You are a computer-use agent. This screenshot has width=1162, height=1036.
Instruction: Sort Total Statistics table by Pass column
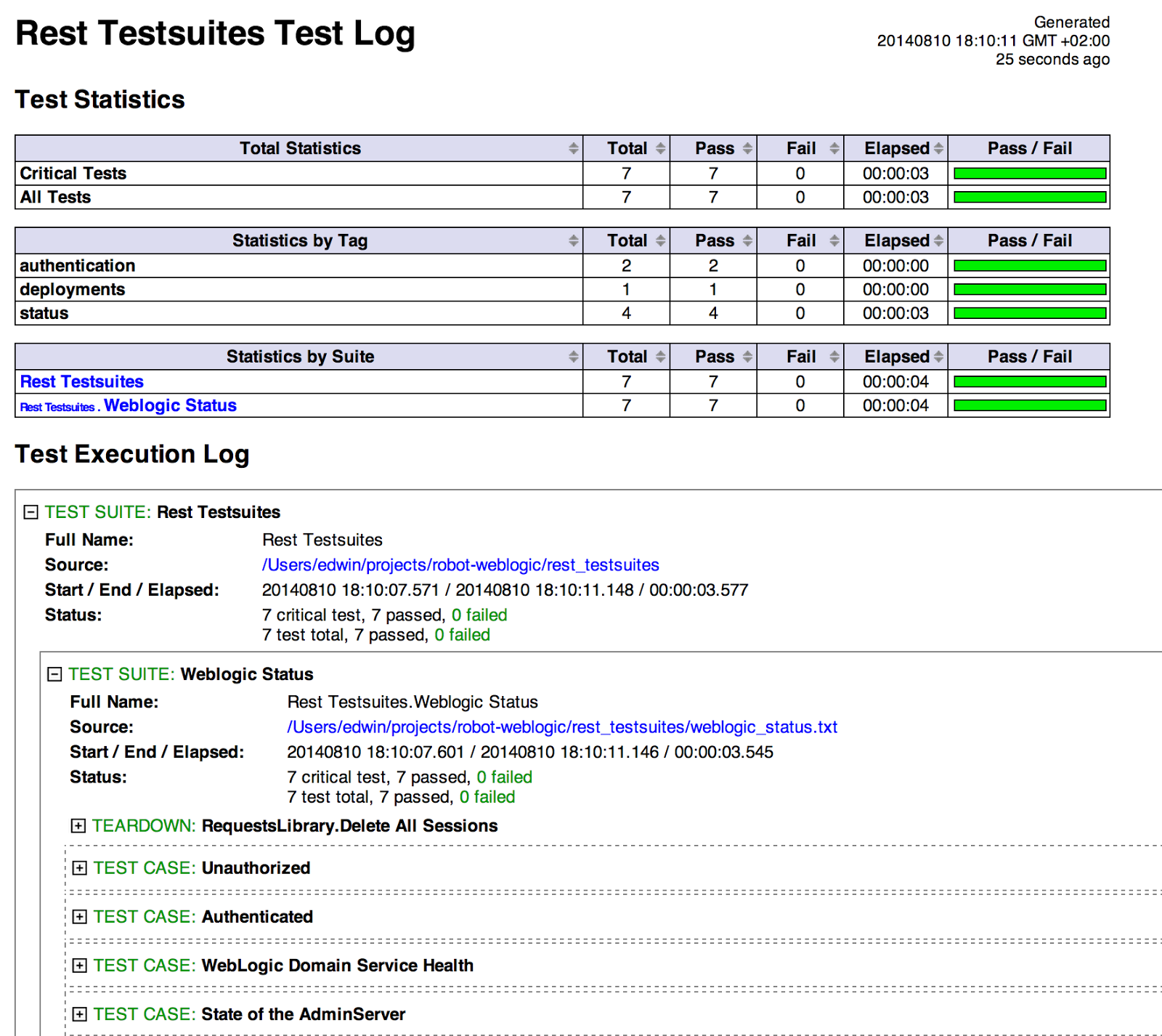714,148
